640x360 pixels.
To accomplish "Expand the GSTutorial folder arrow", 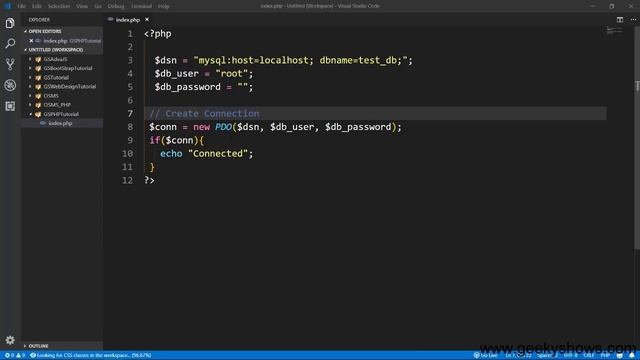I will click(30, 78).
